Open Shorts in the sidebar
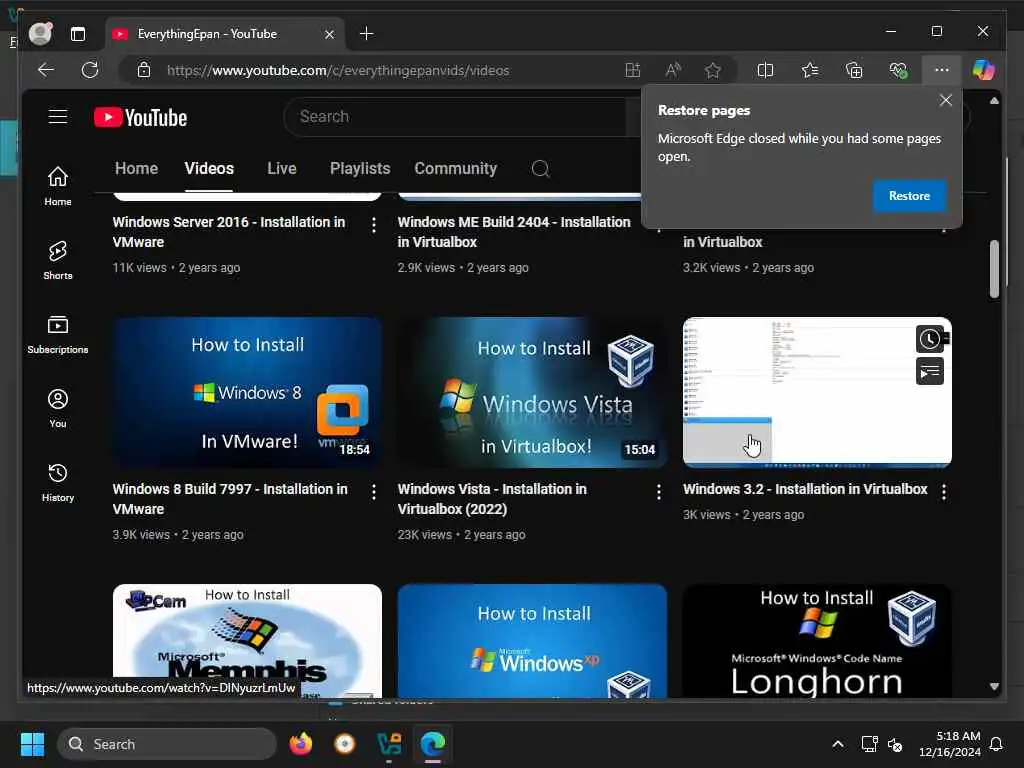Viewport: 1024px width, 768px height. 57,260
